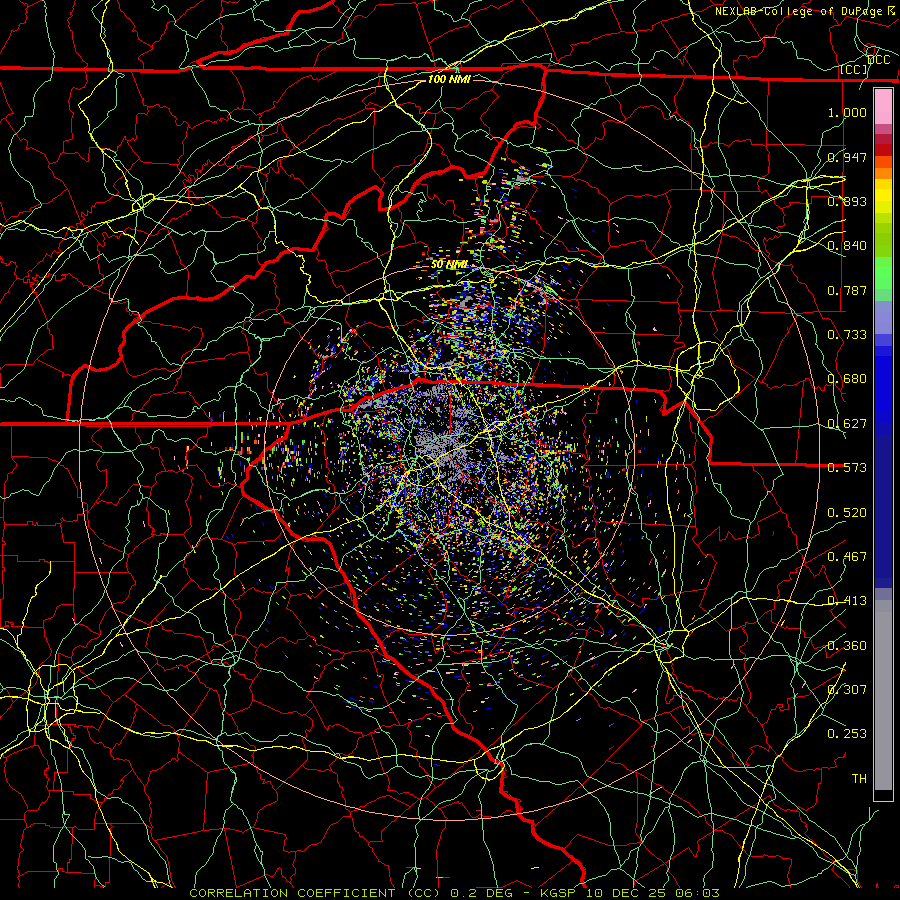Viewport: 900px width, 900px height.
Task: Select the 0.307 legend value
Action: [847, 690]
